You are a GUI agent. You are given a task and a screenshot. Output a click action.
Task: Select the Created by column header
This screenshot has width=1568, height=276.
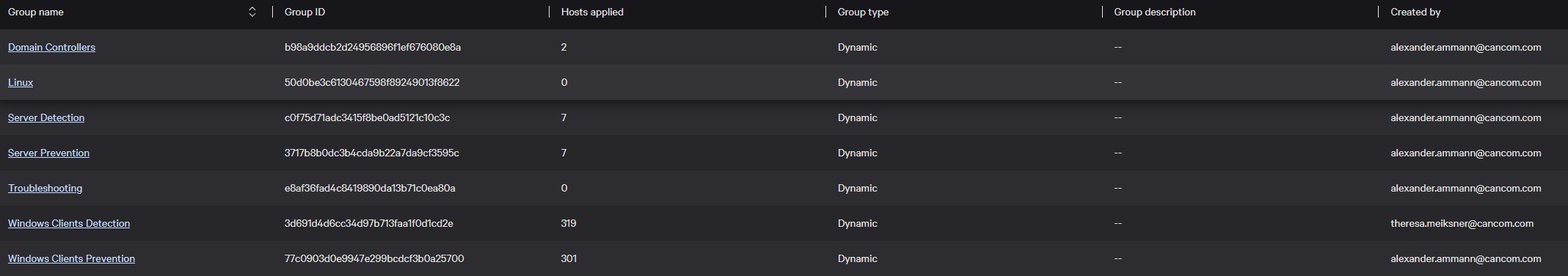click(x=1415, y=12)
